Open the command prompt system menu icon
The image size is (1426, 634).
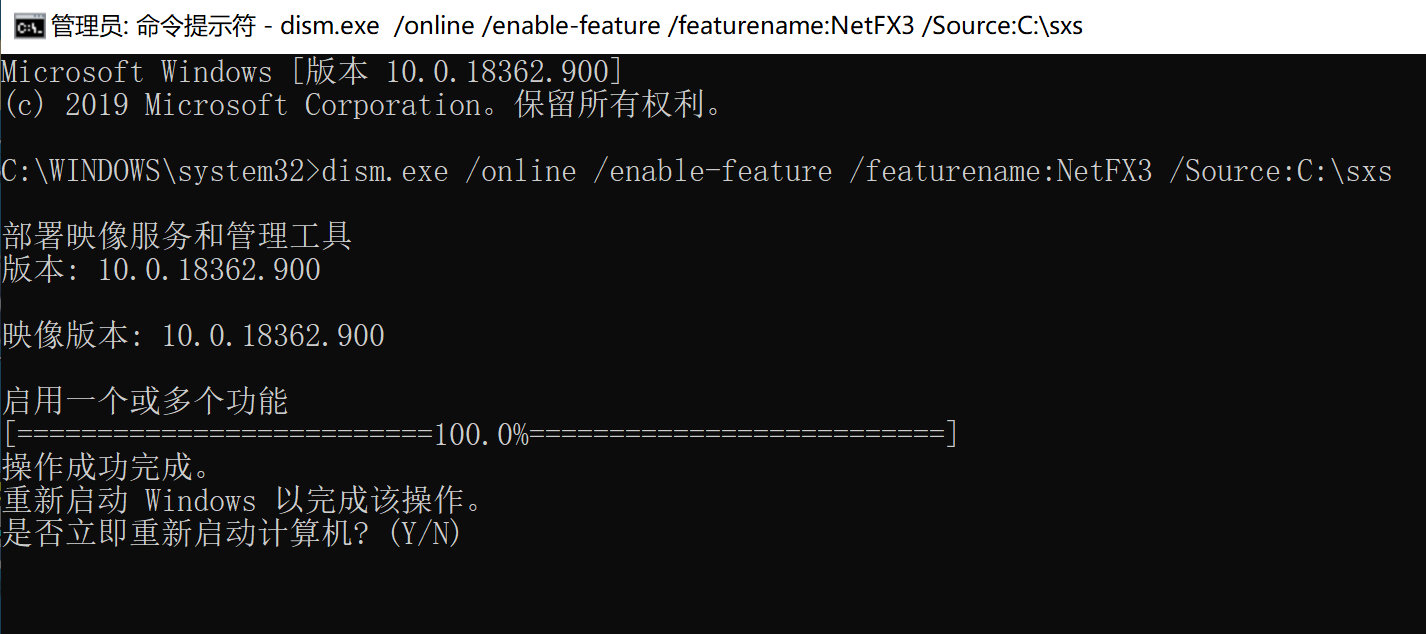point(28,26)
